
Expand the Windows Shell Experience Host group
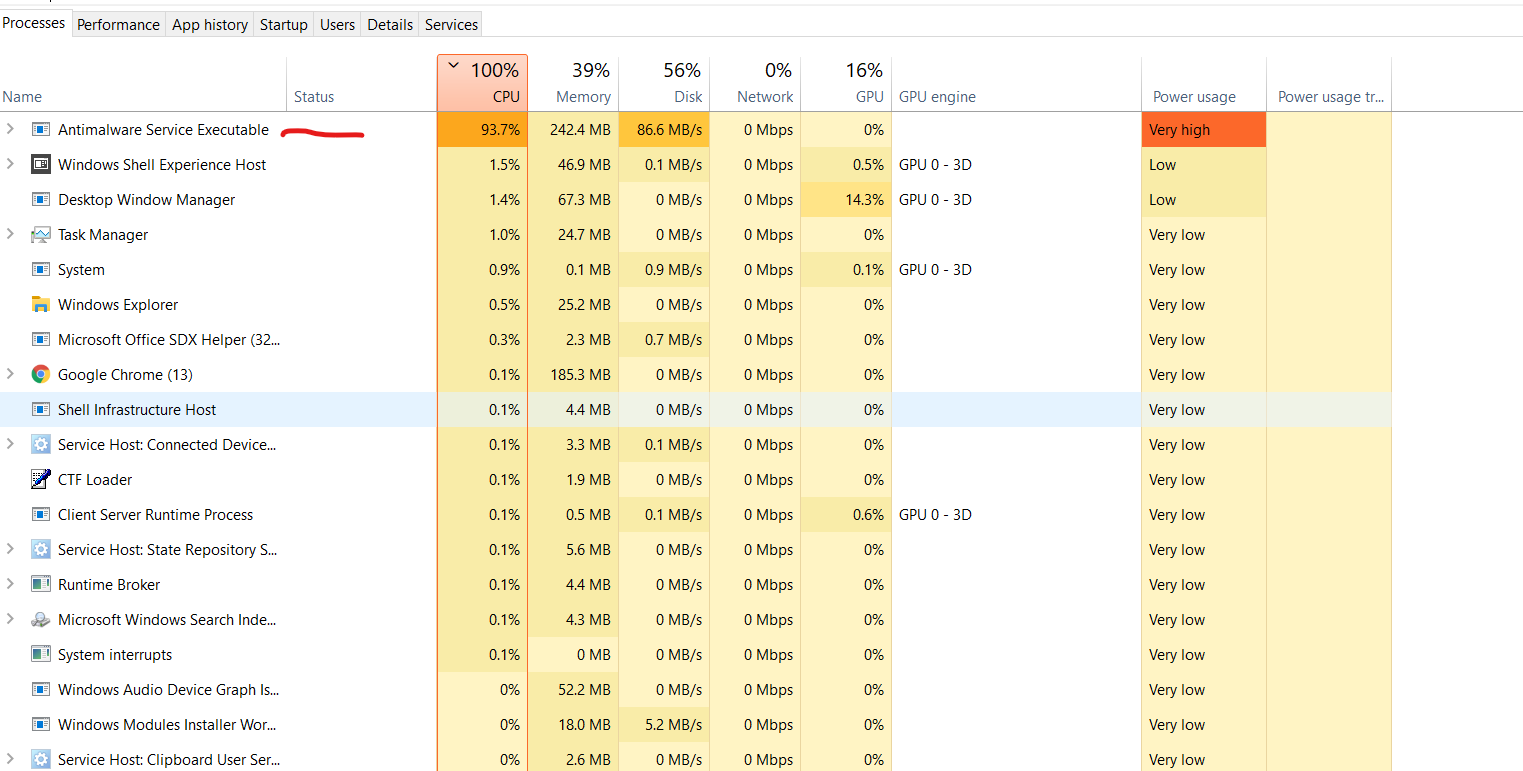[x=10, y=164]
